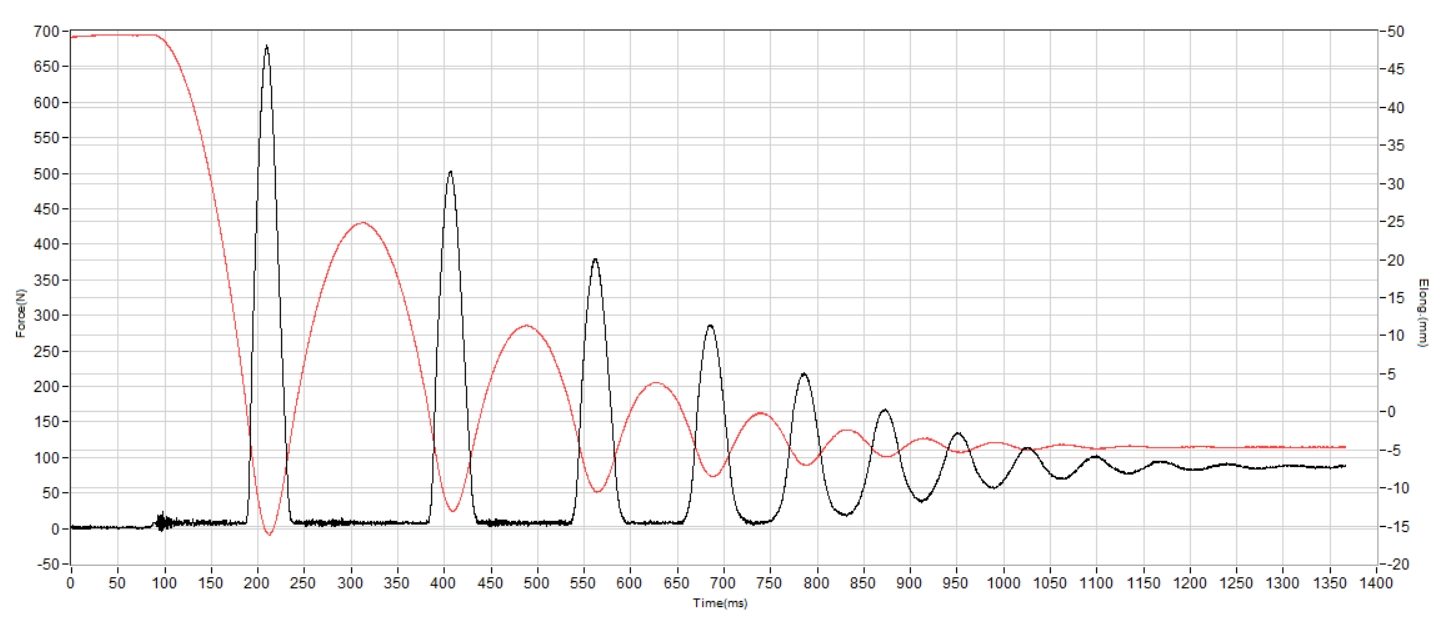Click the first black force peak near 680 N
This screenshot has width=1443, height=625.
pos(266,46)
